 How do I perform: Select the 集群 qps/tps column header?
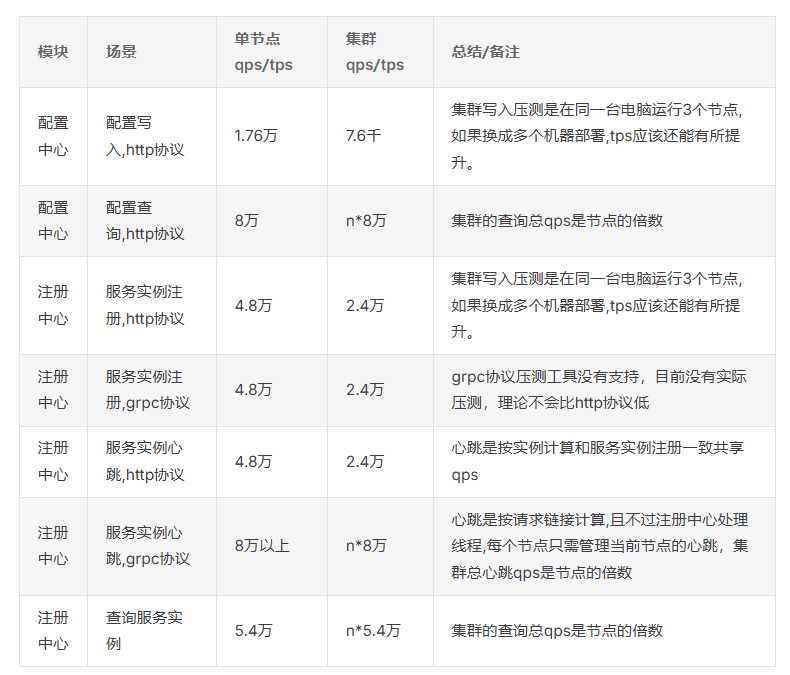point(375,52)
